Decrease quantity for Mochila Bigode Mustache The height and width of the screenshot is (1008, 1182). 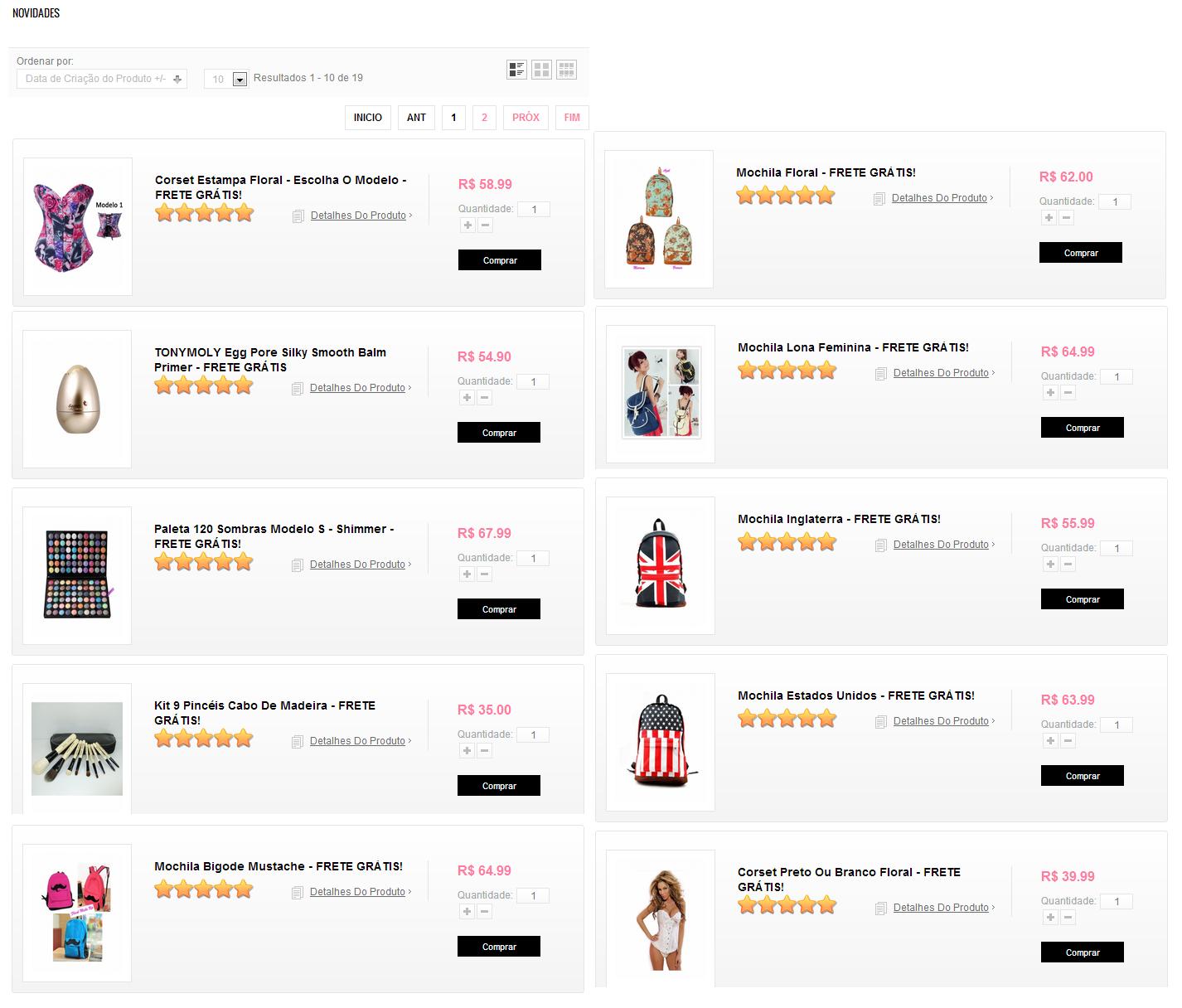pyautogui.click(x=484, y=912)
